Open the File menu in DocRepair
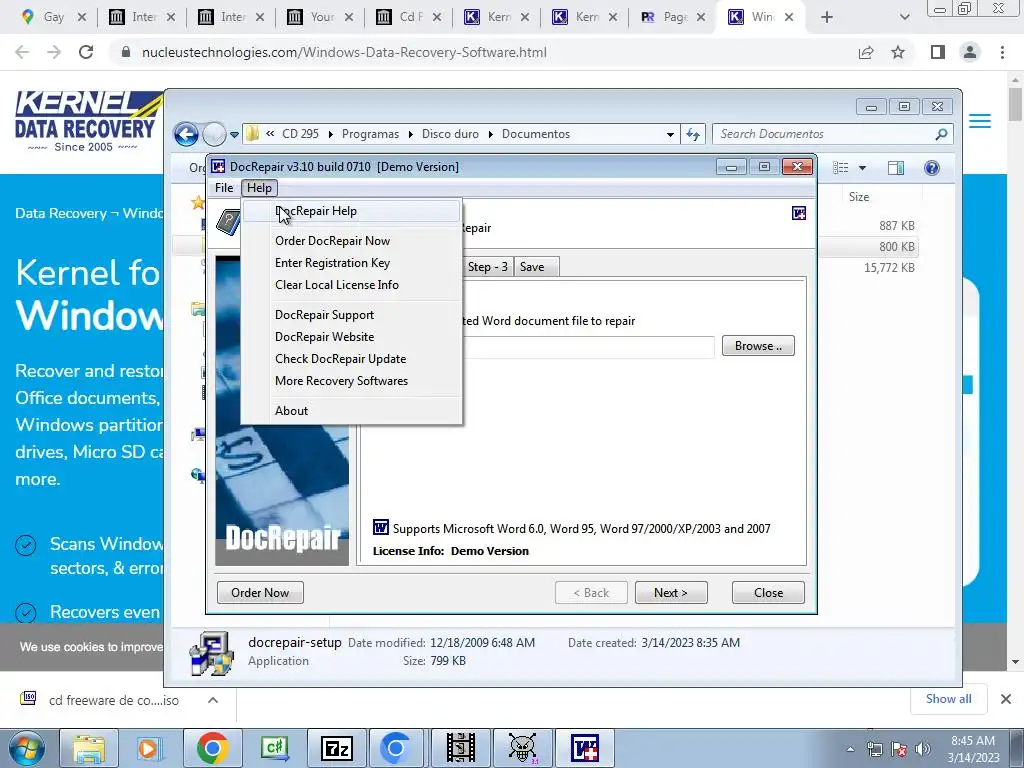The height and width of the screenshot is (768, 1024). [224, 188]
